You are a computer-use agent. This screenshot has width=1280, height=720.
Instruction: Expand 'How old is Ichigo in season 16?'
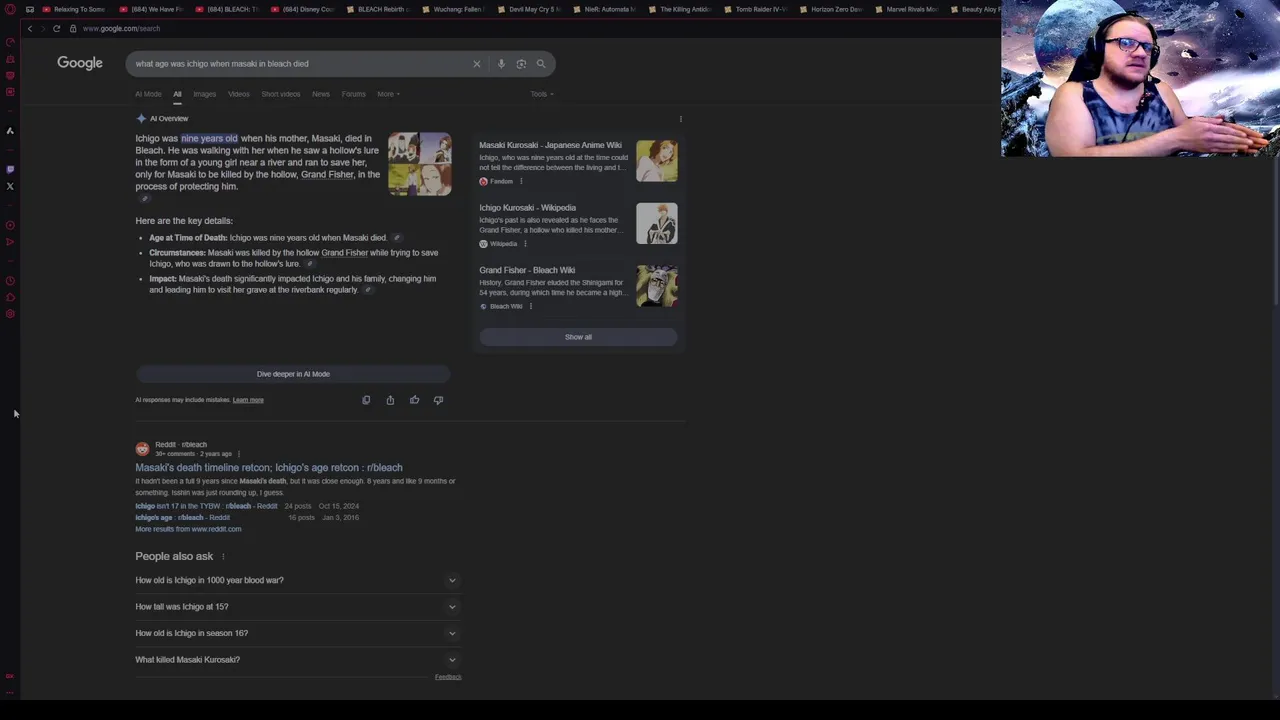pyautogui.click(x=296, y=633)
